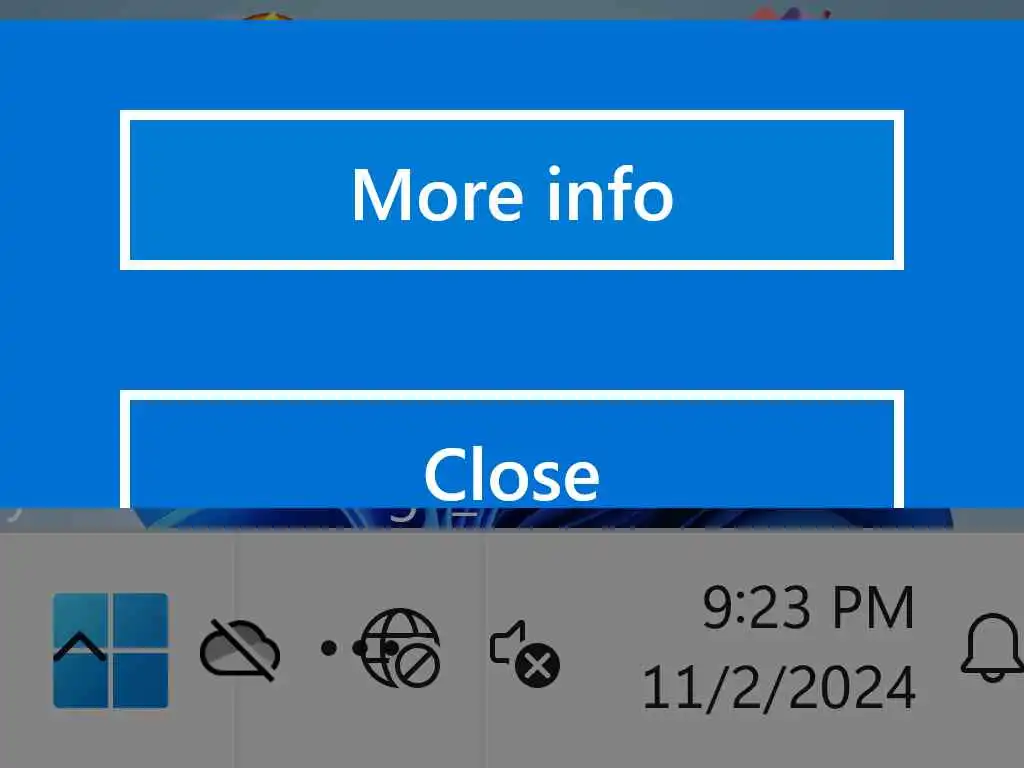Click the white border of the More info box

pyautogui.click(x=512, y=115)
